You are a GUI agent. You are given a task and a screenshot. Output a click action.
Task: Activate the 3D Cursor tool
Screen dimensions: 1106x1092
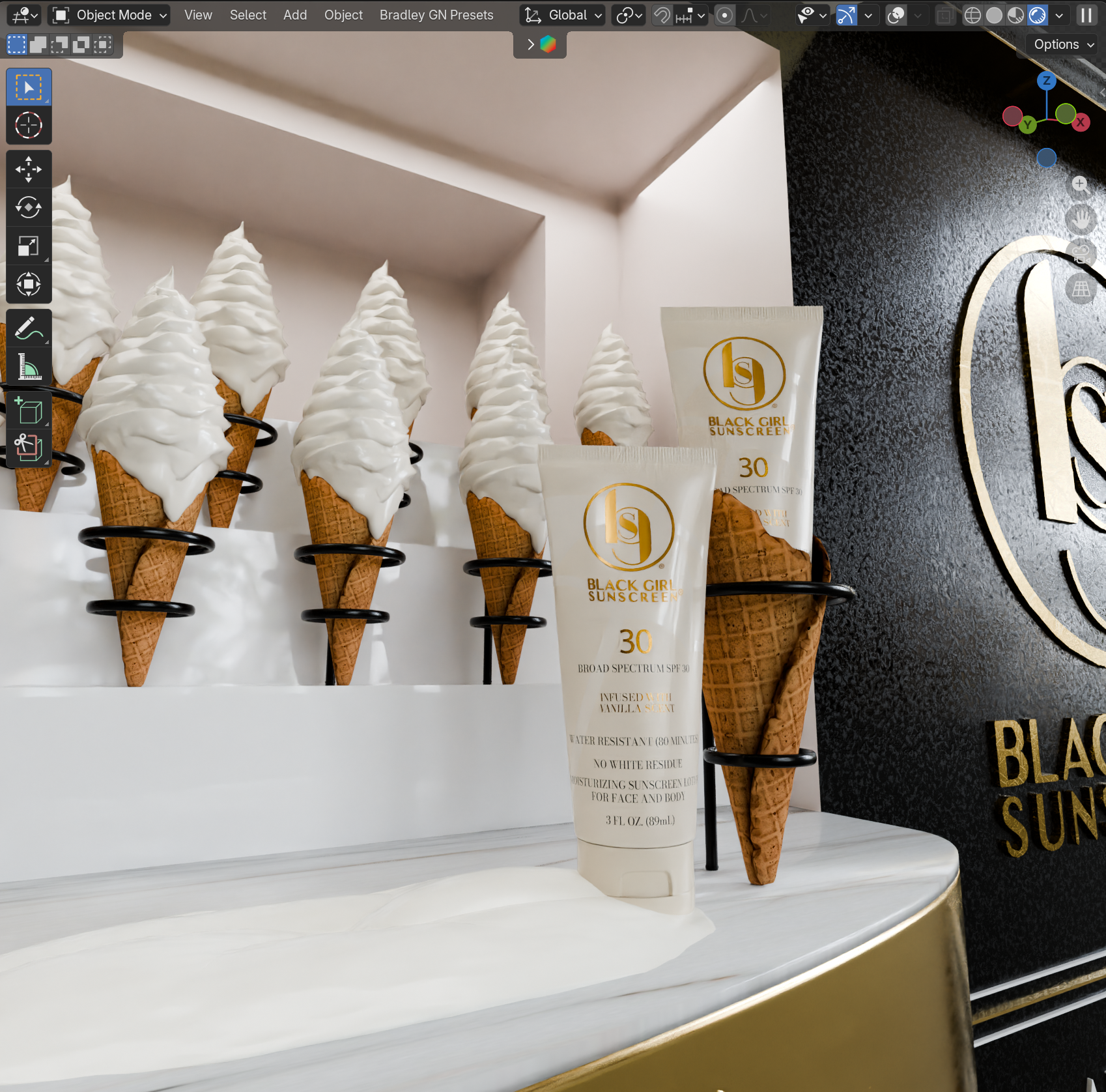[x=29, y=125]
